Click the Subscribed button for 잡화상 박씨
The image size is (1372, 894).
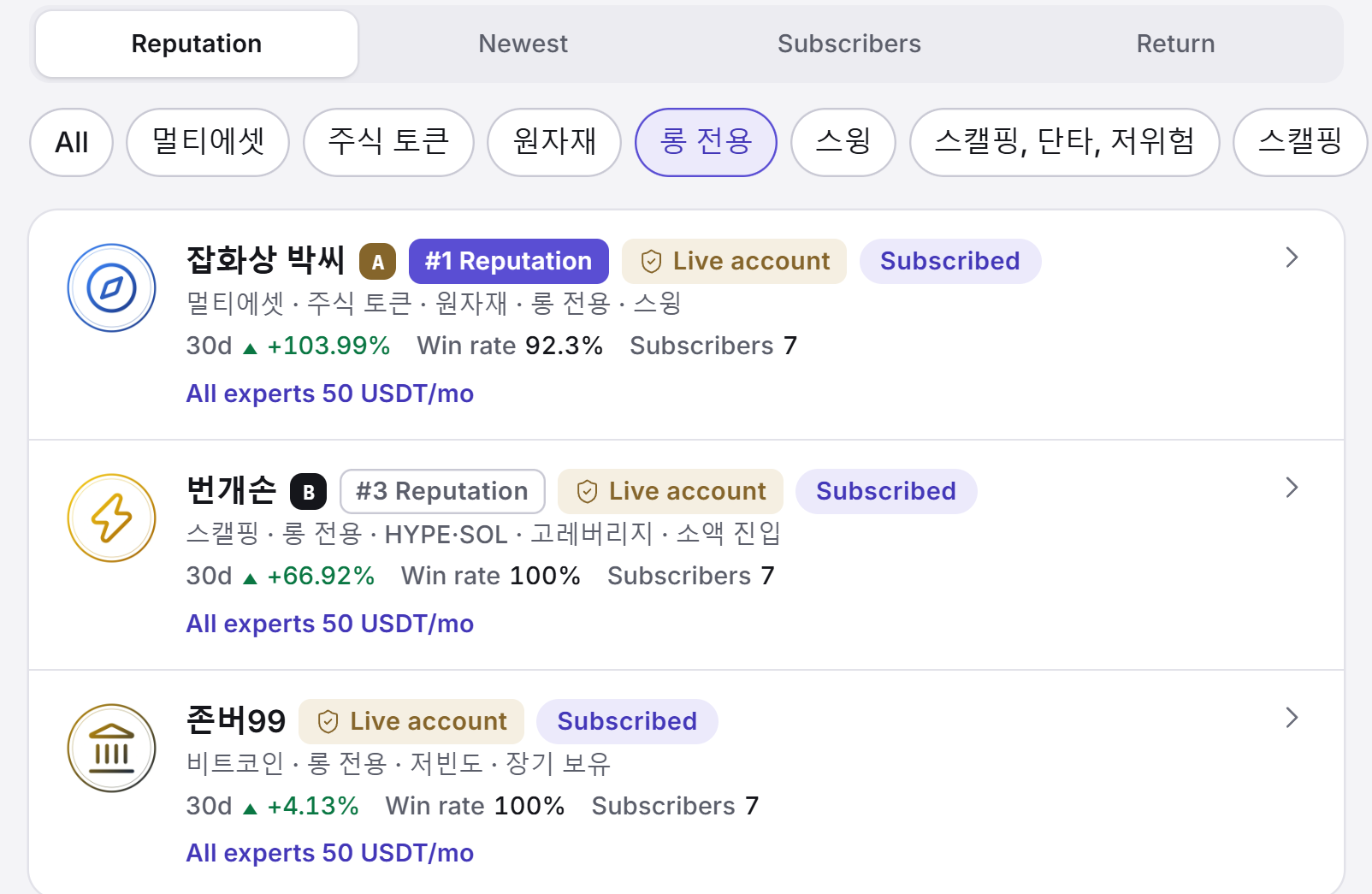pos(950,262)
